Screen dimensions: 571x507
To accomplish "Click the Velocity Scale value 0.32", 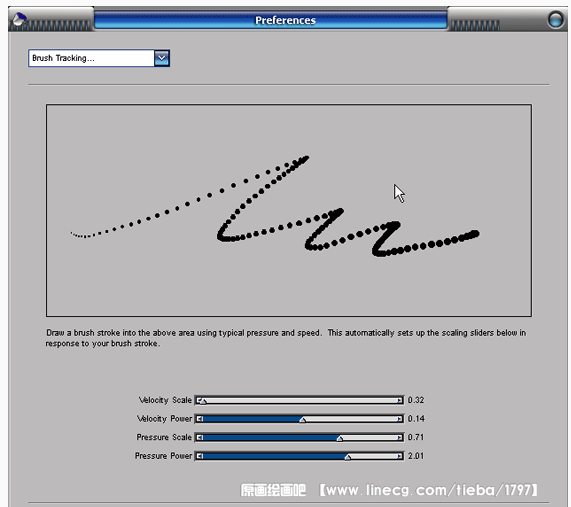I will (x=416, y=400).
